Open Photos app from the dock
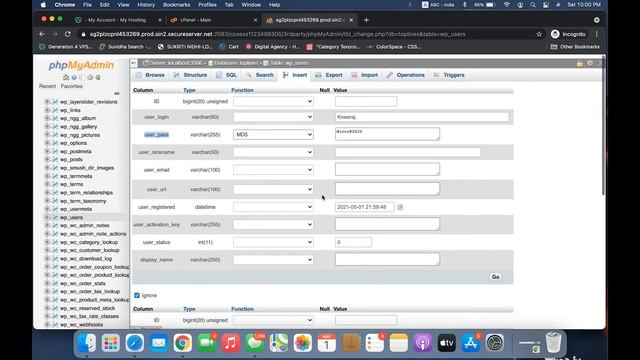640x360 pixels. coord(303,343)
